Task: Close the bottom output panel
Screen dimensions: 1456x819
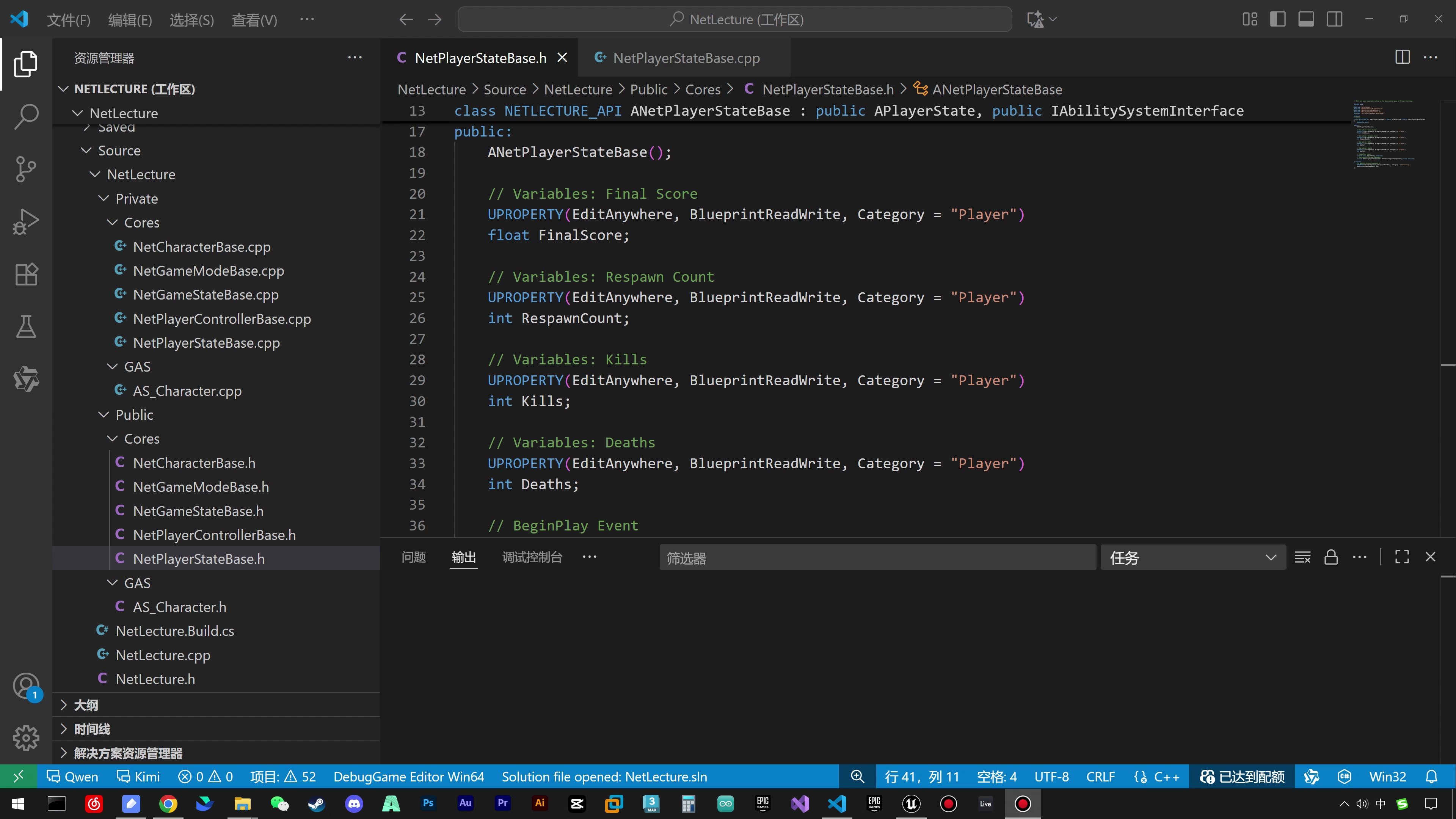Action: (1431, 557)
